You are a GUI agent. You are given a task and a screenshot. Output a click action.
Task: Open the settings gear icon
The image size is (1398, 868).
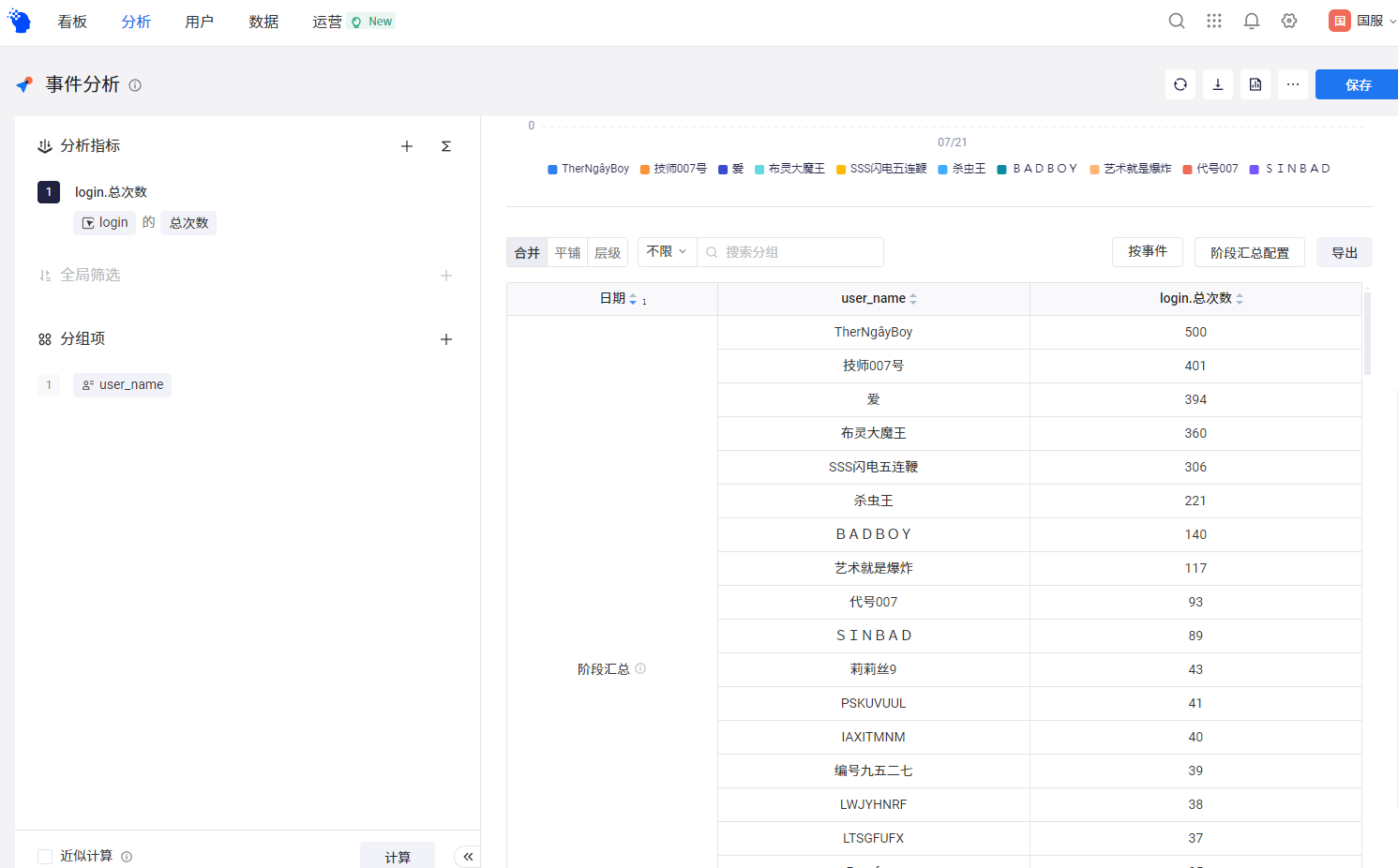pos(1289,21)
